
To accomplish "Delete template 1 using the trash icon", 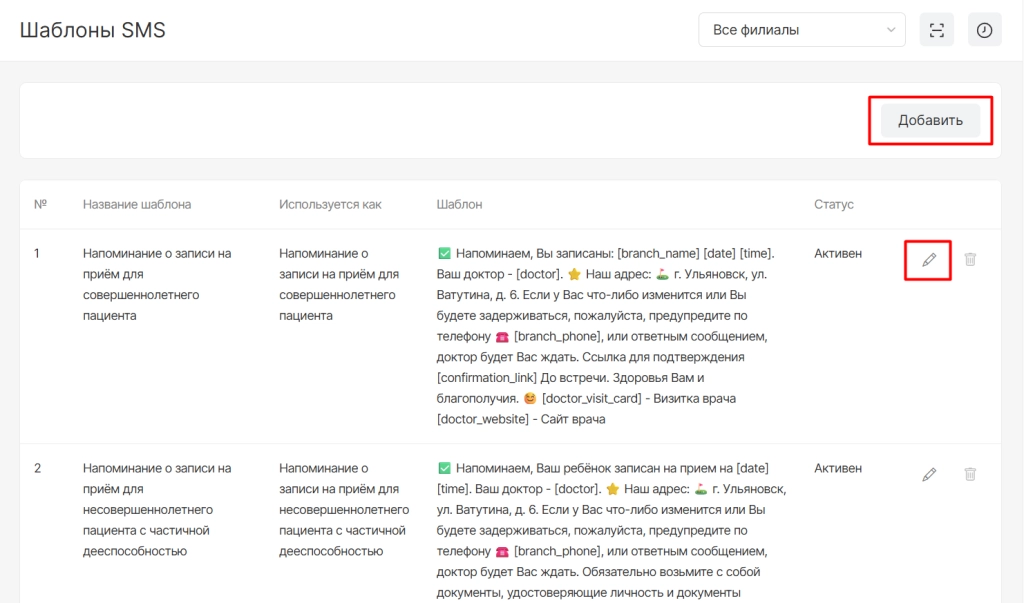I will point(970,260).
